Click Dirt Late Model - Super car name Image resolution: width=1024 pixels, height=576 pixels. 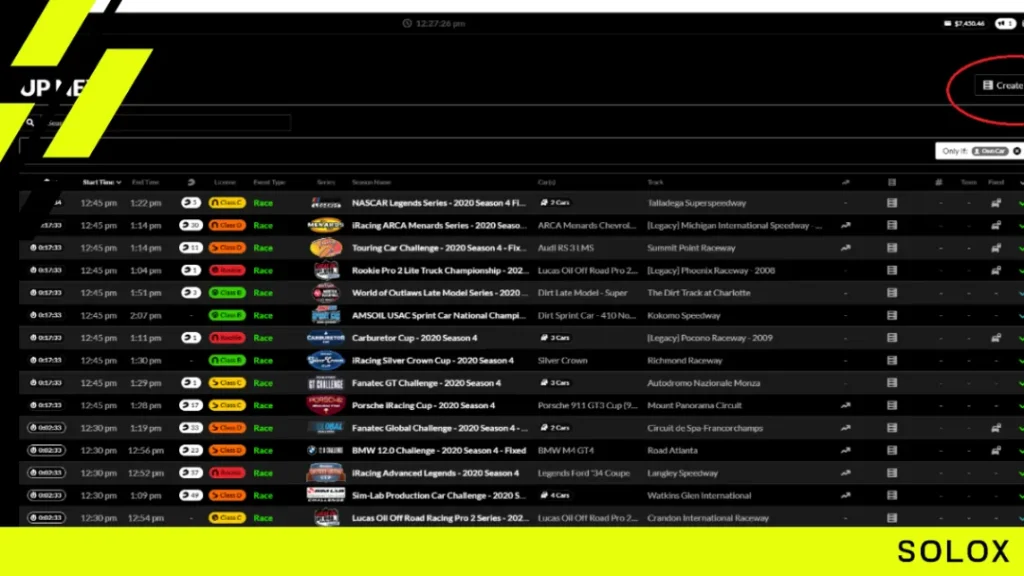583,293
